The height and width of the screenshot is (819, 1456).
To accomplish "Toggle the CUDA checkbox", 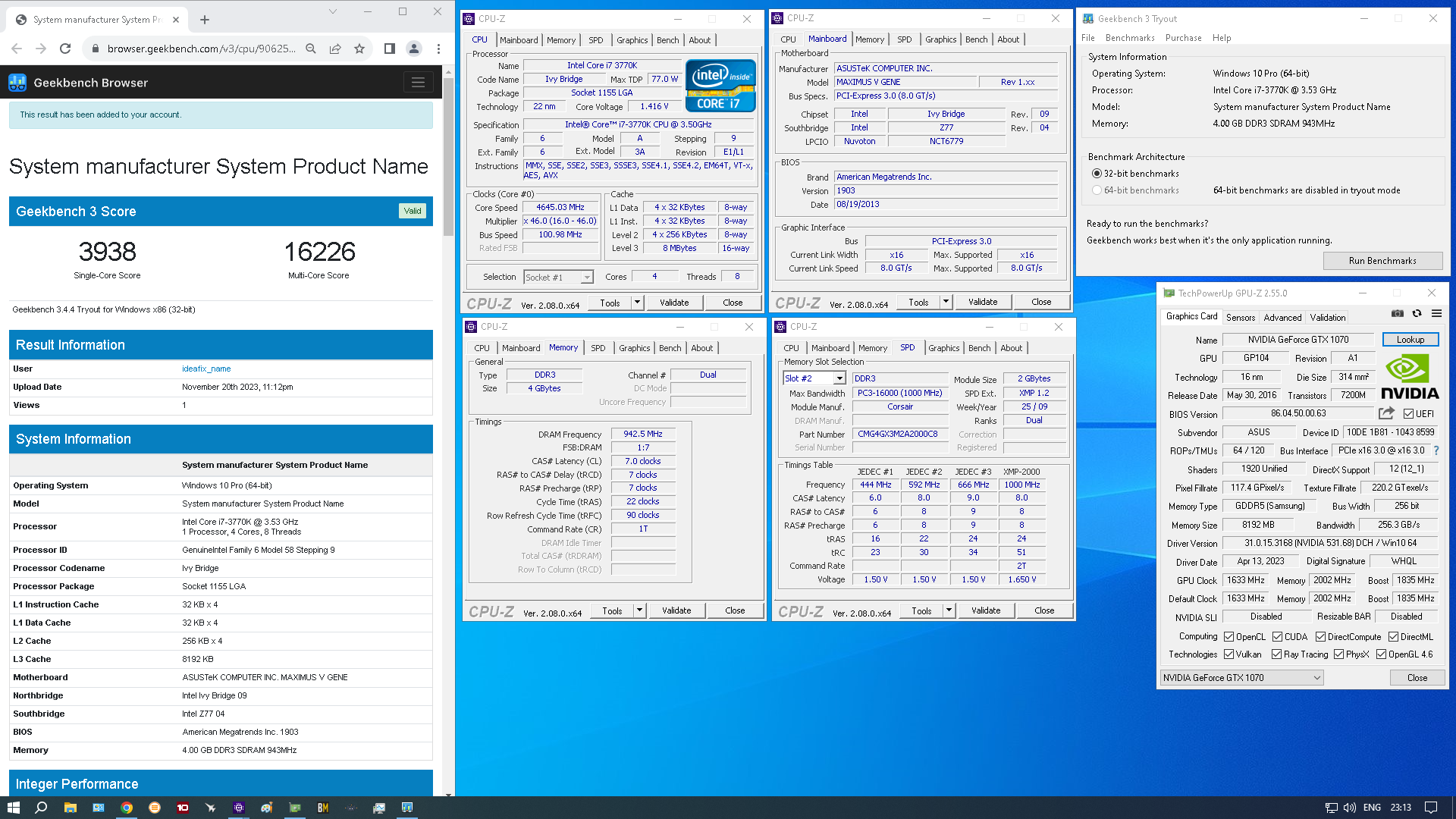I will [1278, 637].
